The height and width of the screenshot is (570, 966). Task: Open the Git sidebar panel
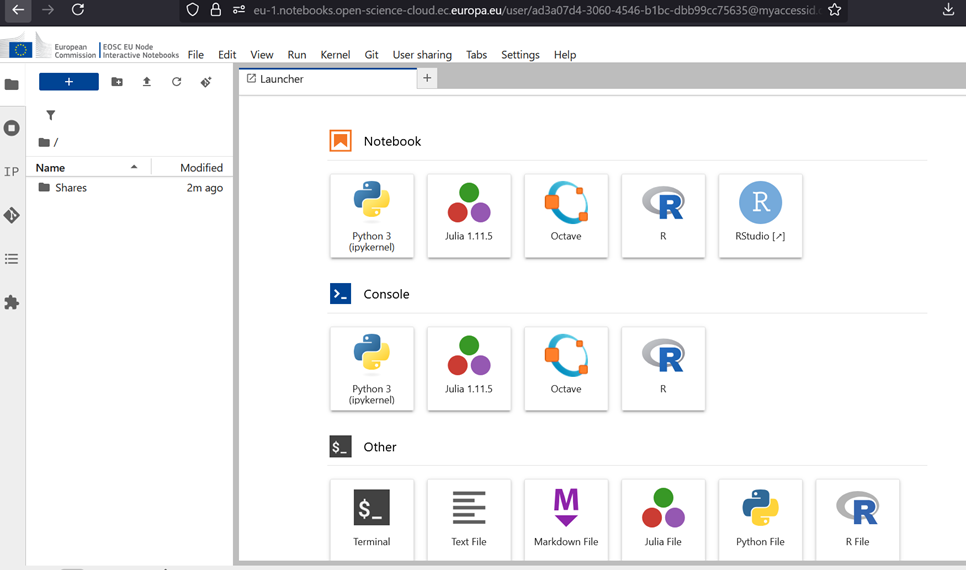(12, 215)
